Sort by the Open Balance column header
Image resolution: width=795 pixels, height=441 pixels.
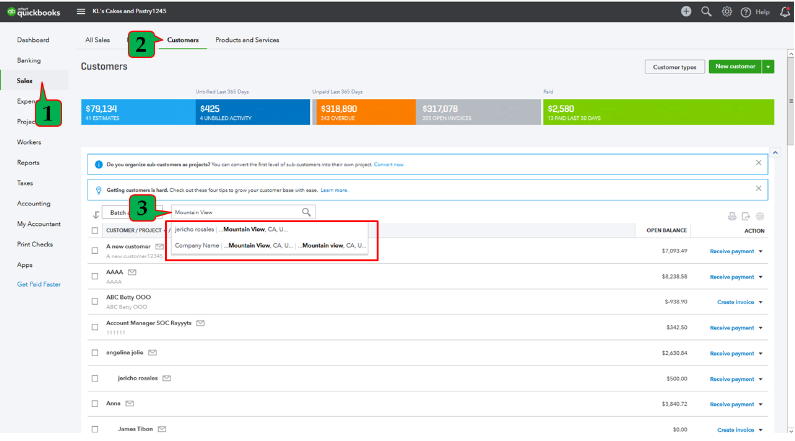[666, 231]
